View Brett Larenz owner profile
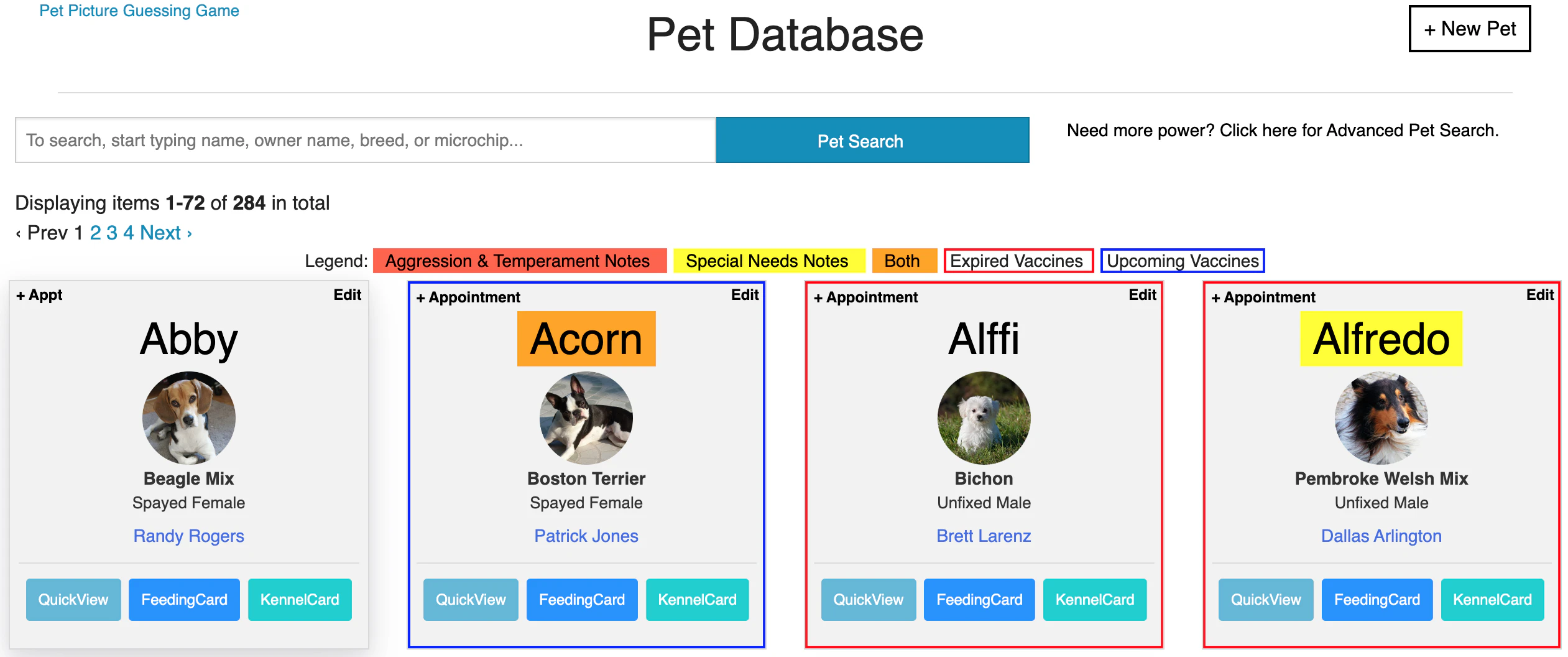The image size is (1568, 657). point(984,536)
